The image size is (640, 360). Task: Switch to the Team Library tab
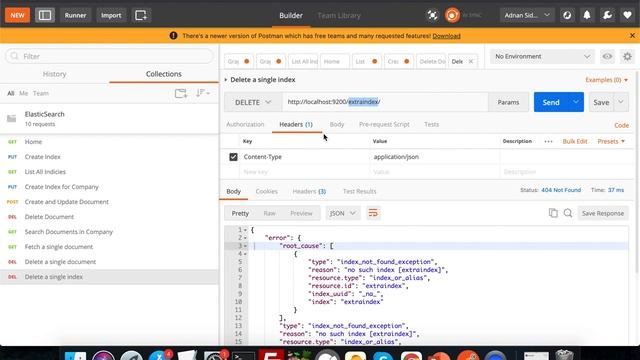coord(339,16)
